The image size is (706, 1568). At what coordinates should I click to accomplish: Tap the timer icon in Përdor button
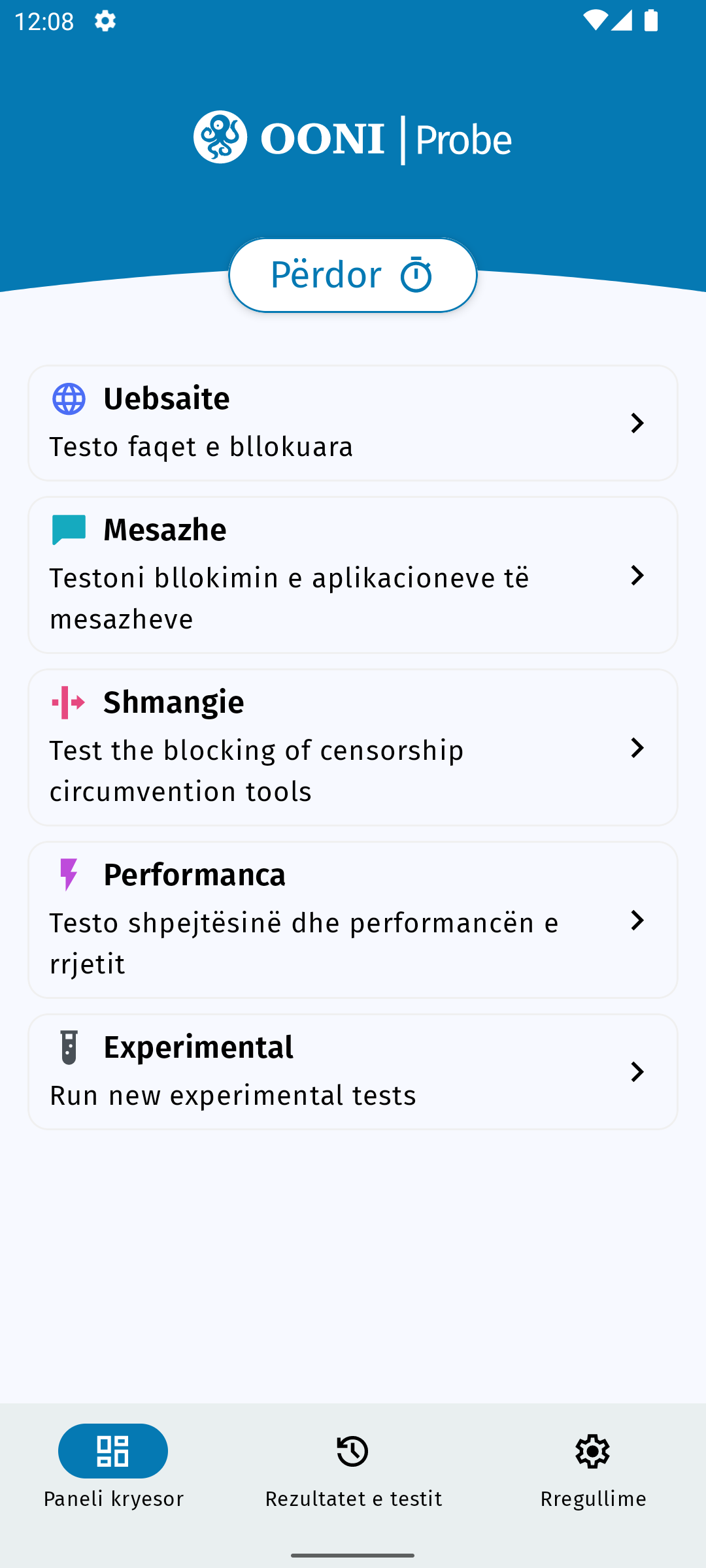click(x=416, y=275)
